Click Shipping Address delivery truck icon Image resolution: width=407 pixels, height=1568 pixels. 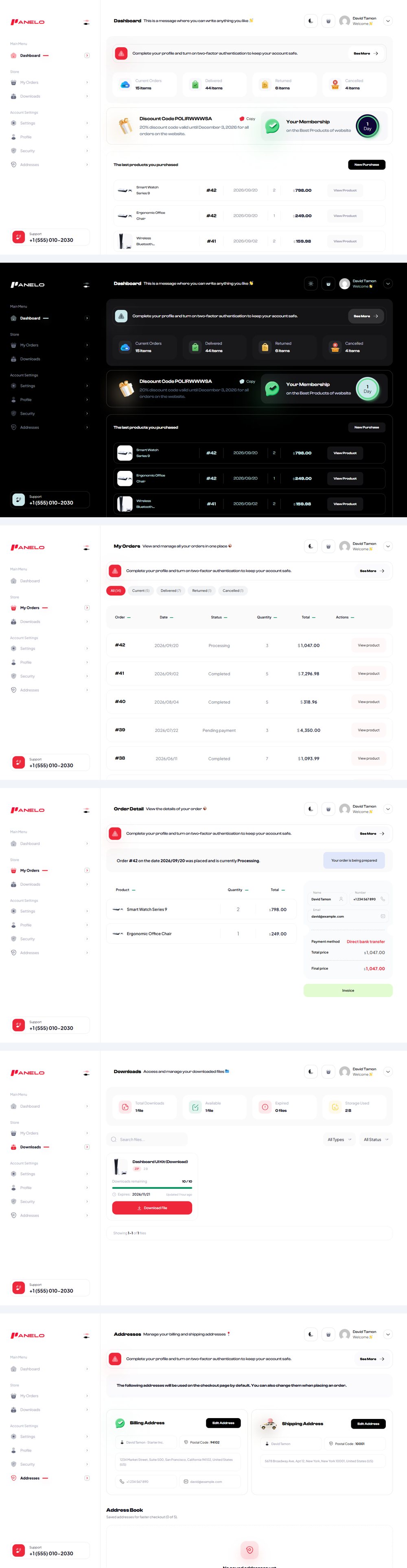(268, 1424)
